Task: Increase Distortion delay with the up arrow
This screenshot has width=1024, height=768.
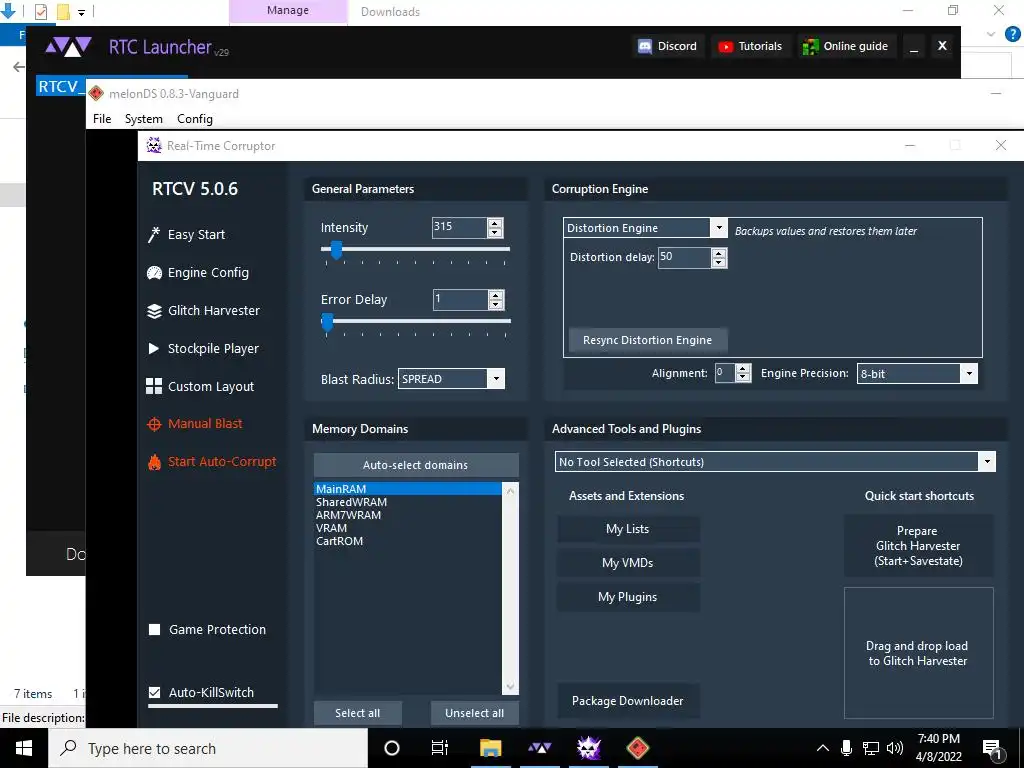Action: click(x=719, y=253)
